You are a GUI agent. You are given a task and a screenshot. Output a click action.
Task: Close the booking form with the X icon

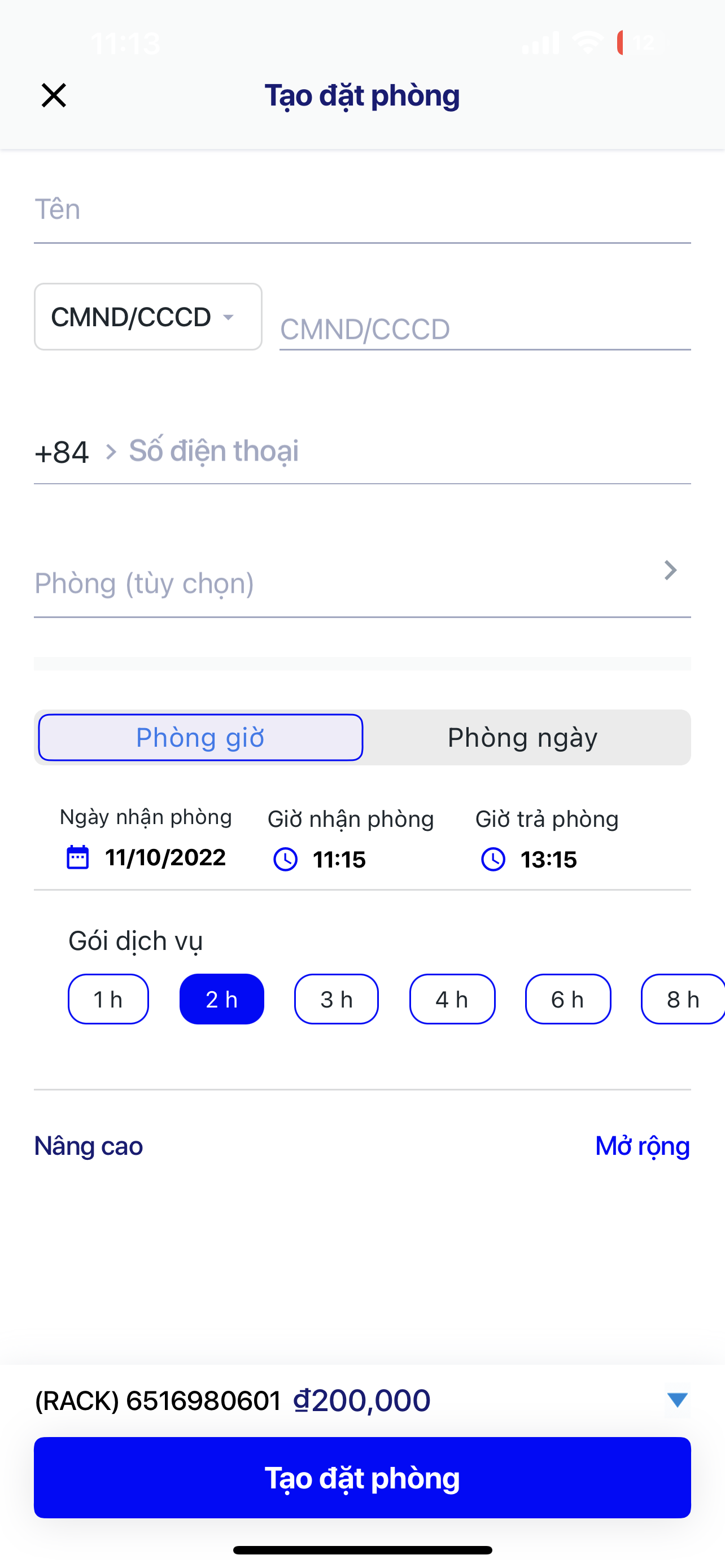[54, 95]
